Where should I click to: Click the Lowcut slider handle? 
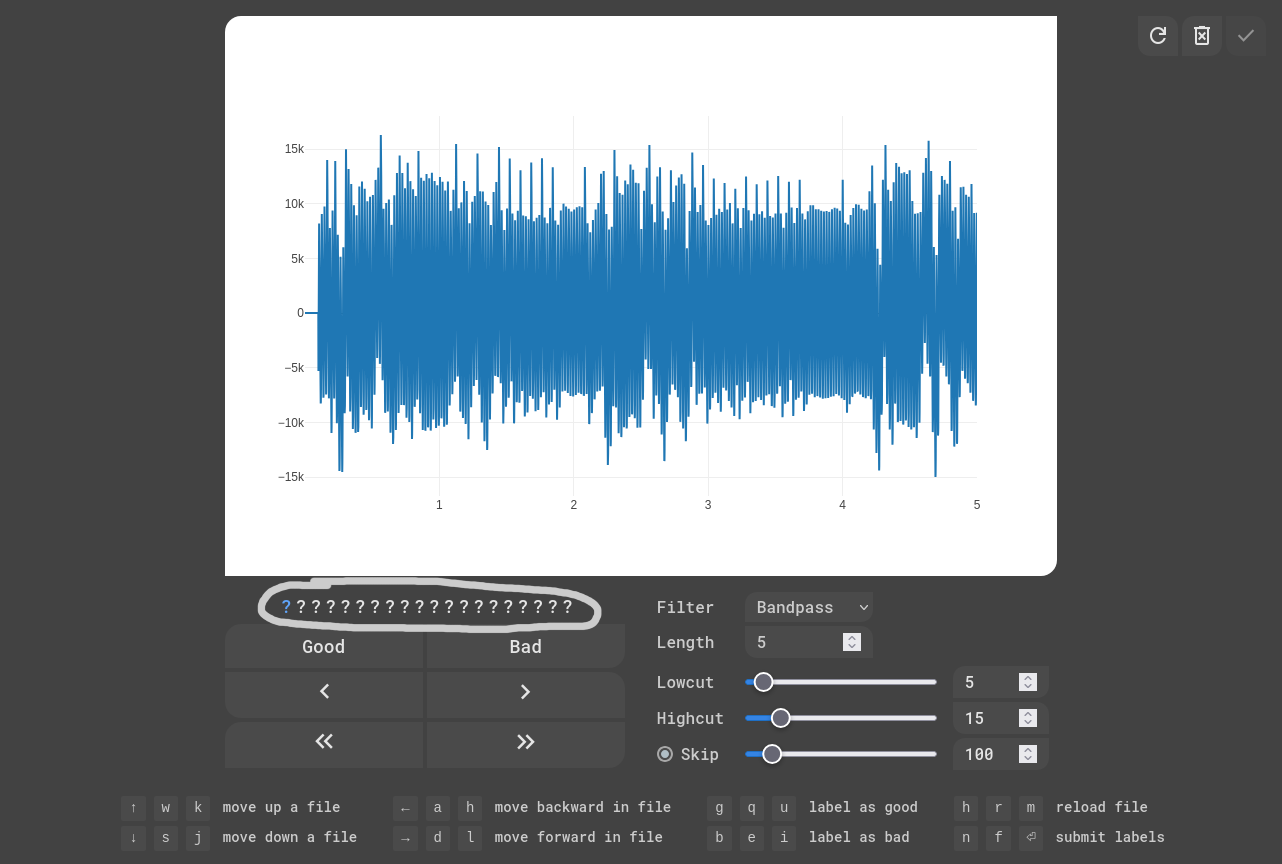pos(763,682)
